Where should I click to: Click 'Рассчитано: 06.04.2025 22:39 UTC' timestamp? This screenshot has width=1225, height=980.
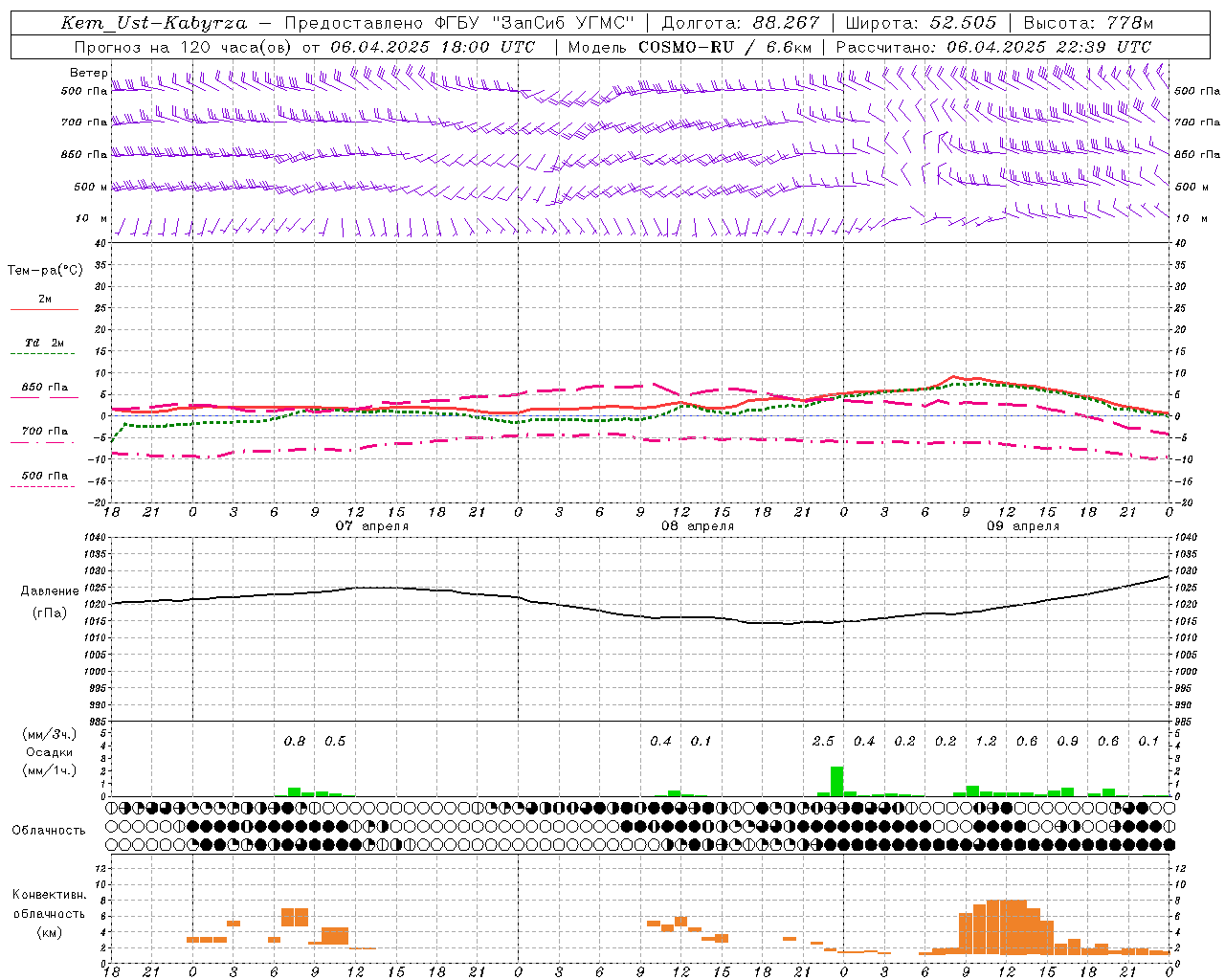[993, 47]
